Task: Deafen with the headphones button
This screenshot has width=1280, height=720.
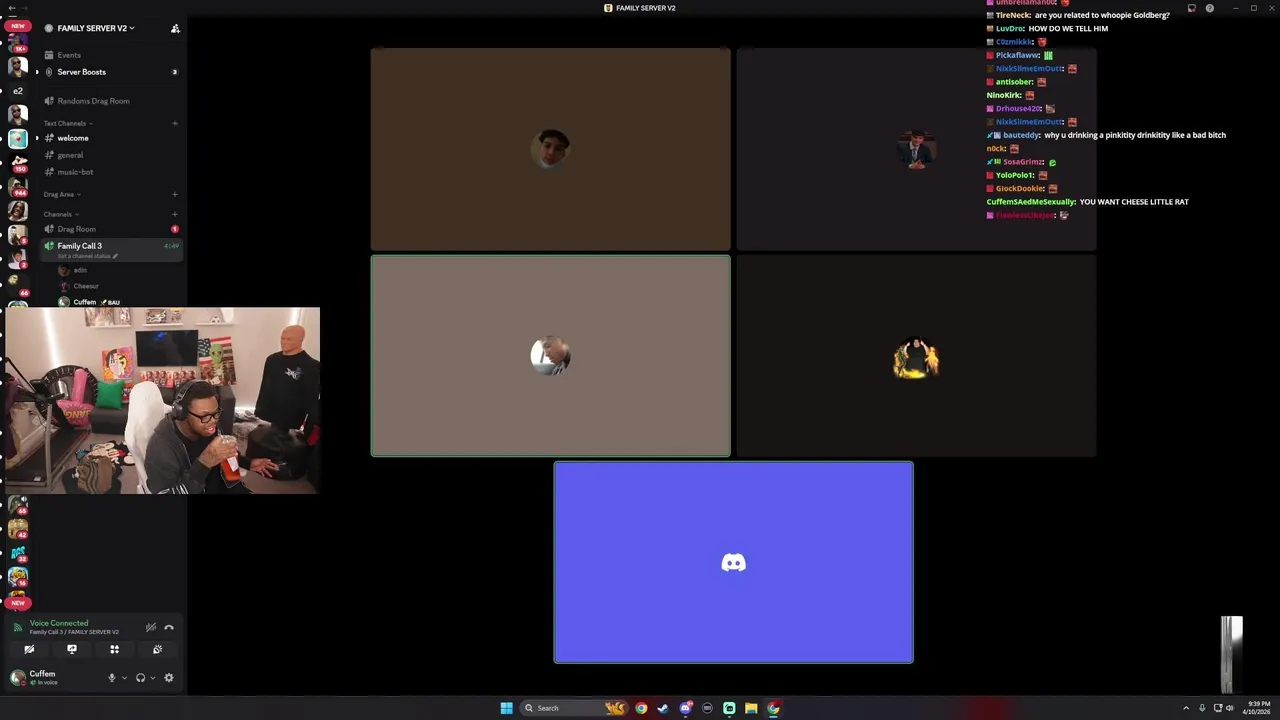Action: [x=140, y=678]
